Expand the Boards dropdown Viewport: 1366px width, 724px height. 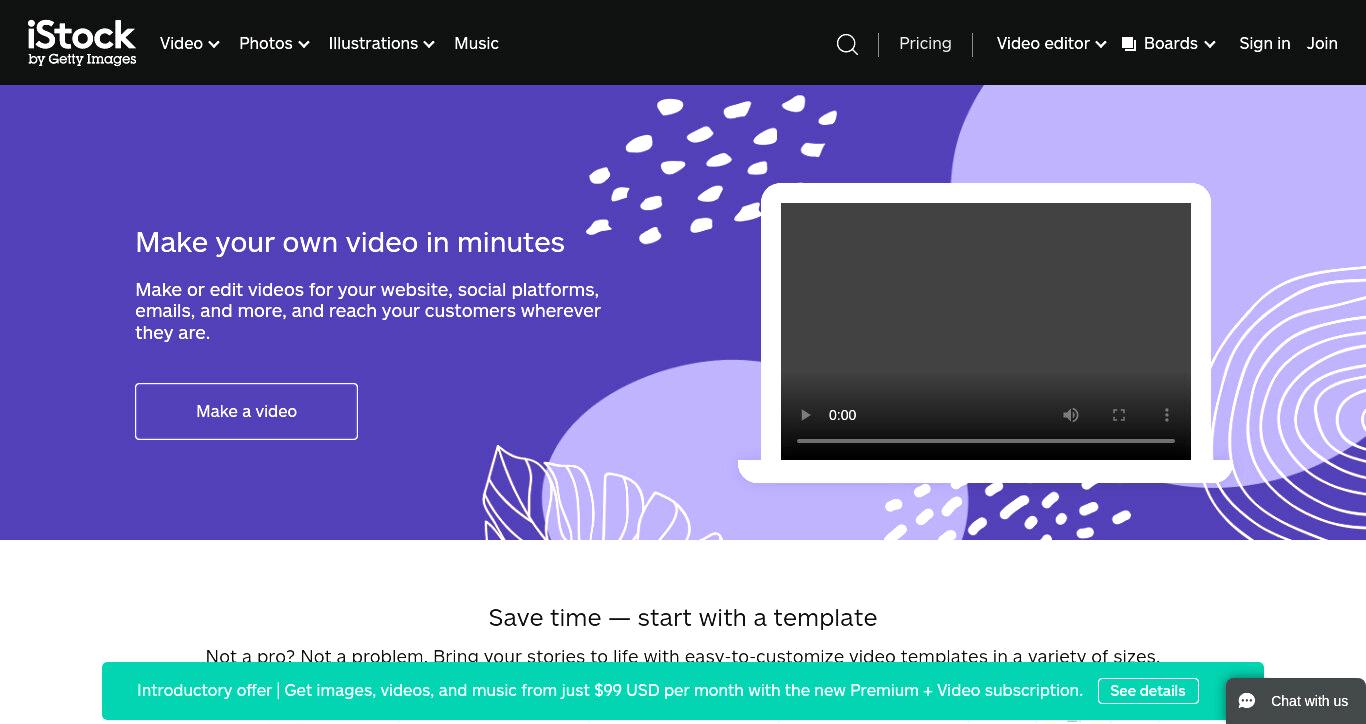click(x=1180, y=44)
